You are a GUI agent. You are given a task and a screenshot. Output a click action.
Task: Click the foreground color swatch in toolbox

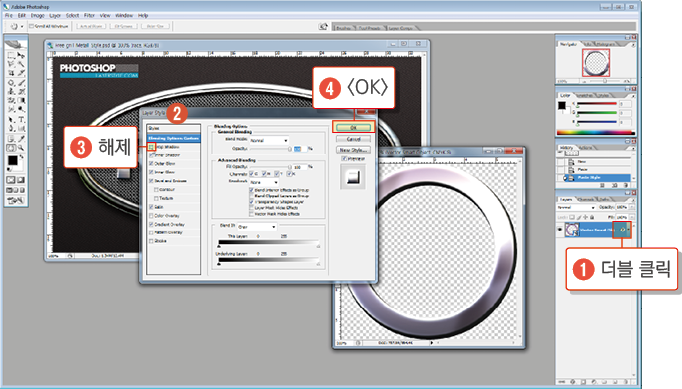click(x=12, y=160)
